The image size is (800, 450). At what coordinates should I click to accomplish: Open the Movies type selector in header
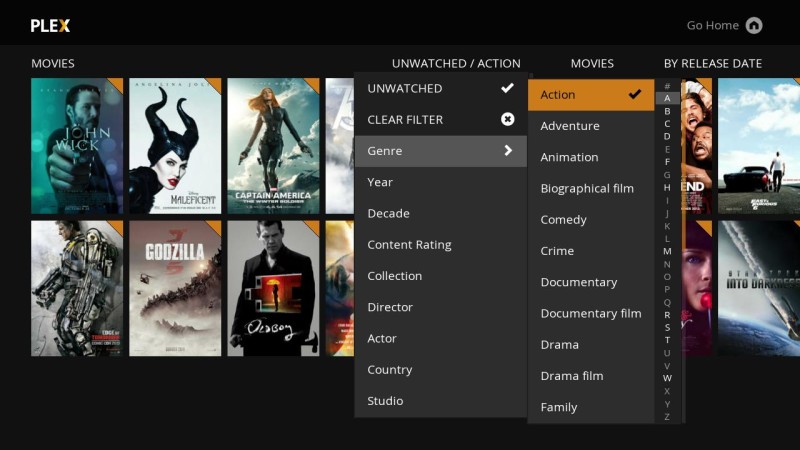coord(592,63)
